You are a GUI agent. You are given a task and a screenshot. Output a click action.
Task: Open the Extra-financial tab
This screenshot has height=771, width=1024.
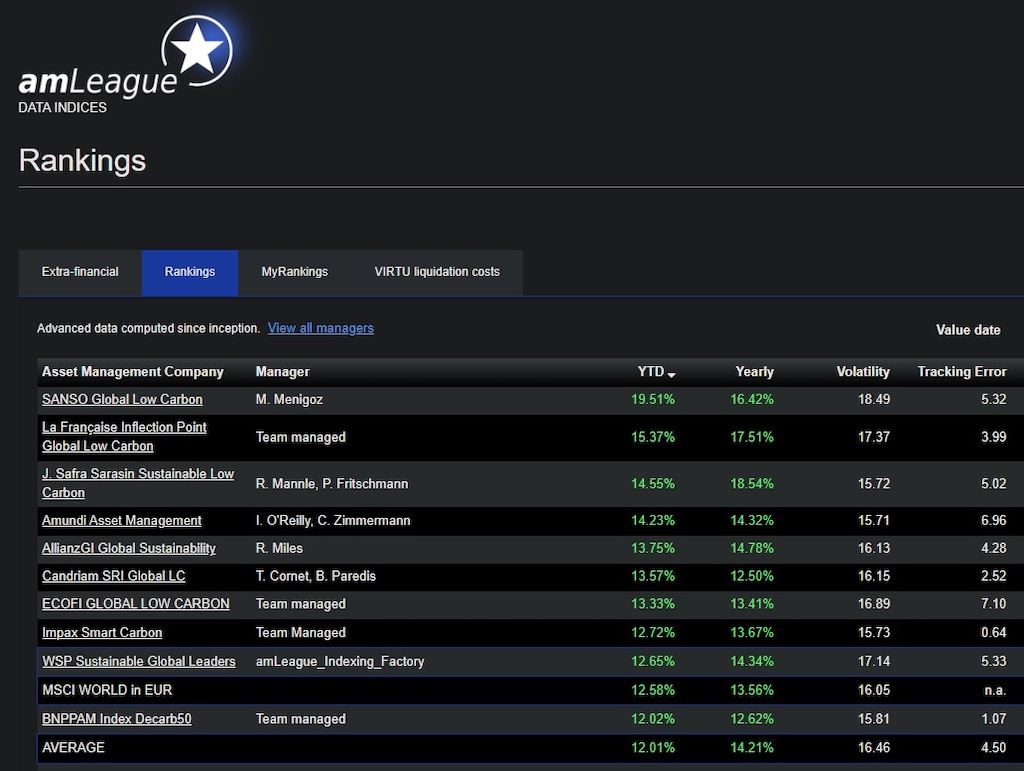[80, 272]
